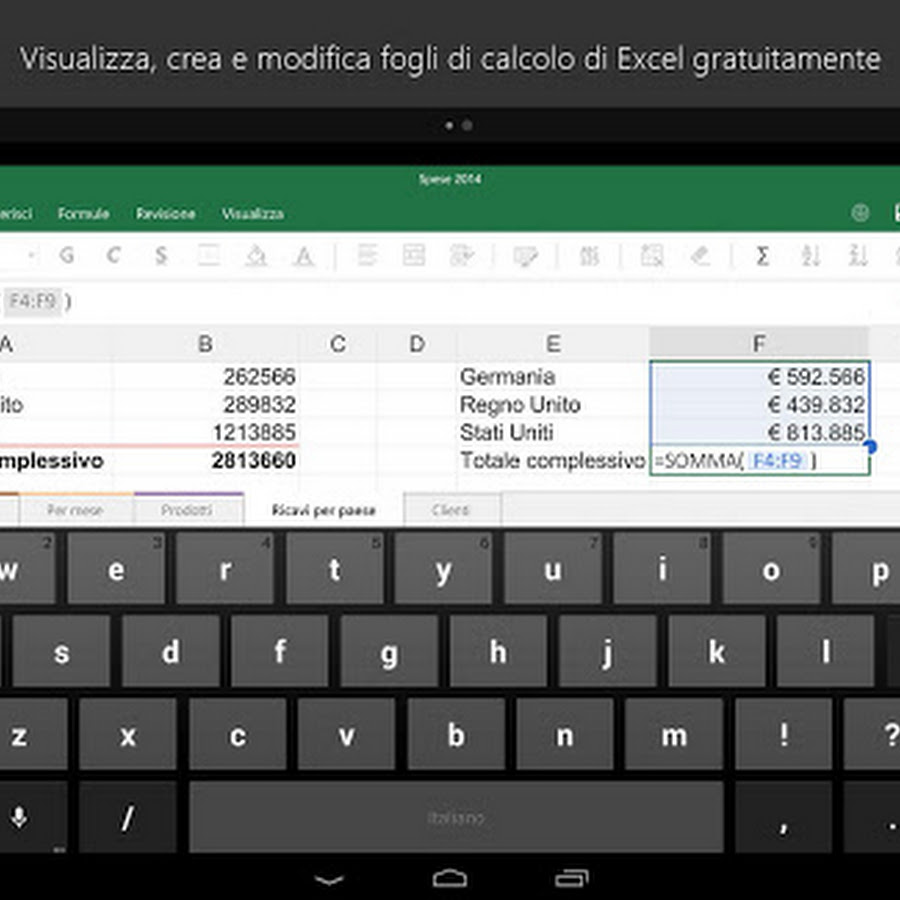Click the wrap text icon
The image size is (900, 900).
pos(462,255)
